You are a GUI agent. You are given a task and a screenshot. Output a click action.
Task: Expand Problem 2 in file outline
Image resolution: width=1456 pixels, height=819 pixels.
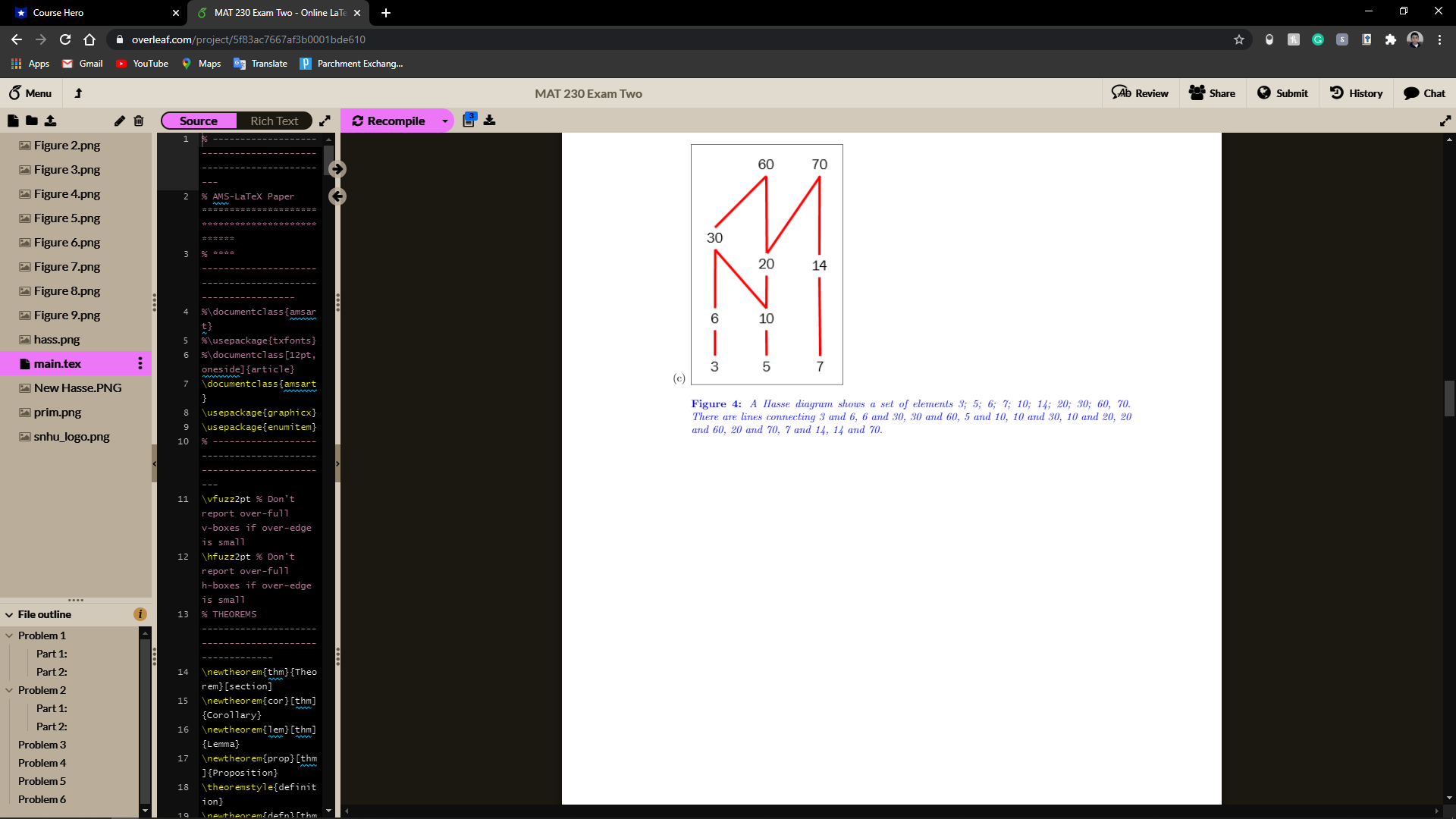click(x=10, y=690)
